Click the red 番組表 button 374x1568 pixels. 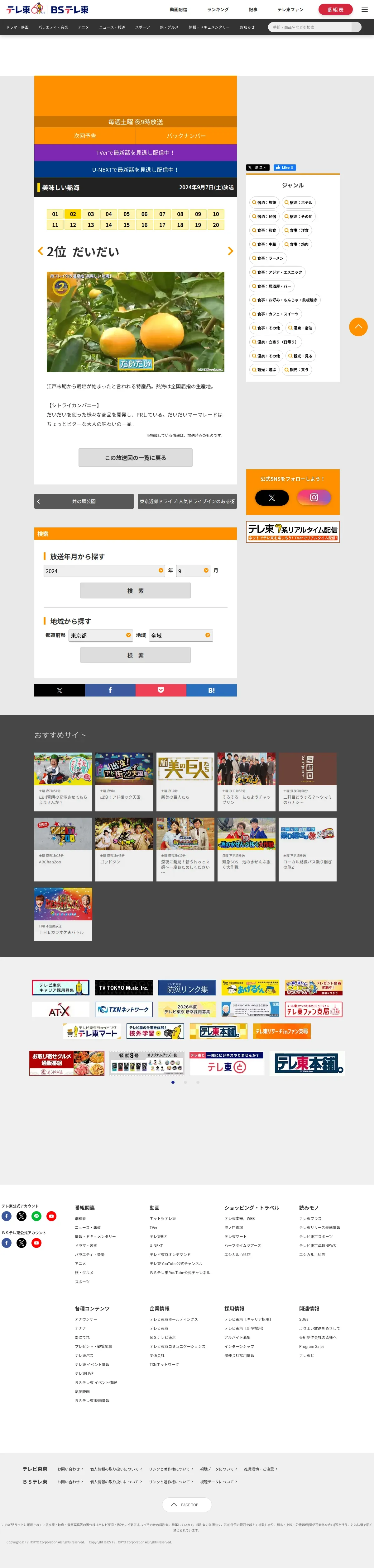point(335,9)
